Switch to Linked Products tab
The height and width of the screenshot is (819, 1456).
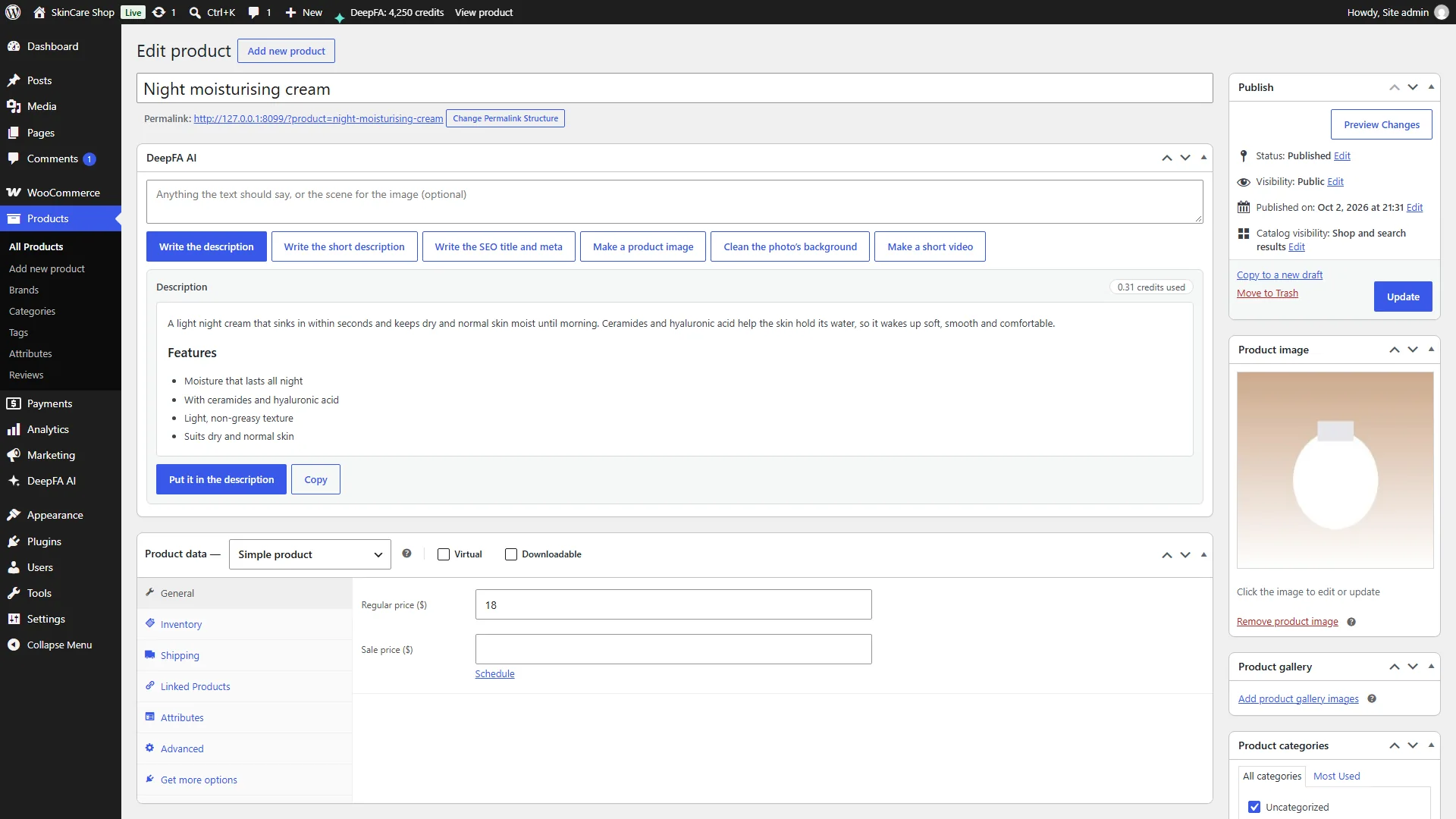(x=245, y=686)
